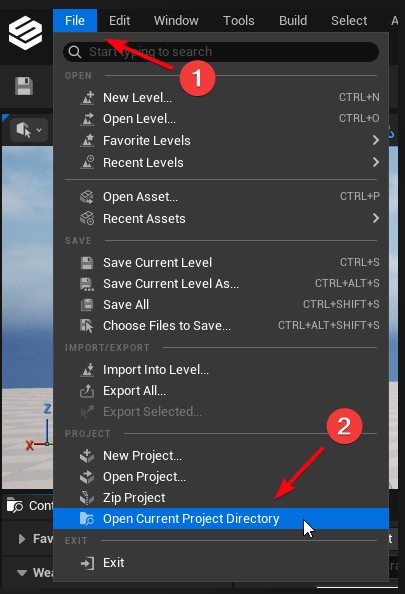Expand the Recent Assets submenu arrow
405x594 pixels.
click(x=375, y=218)
